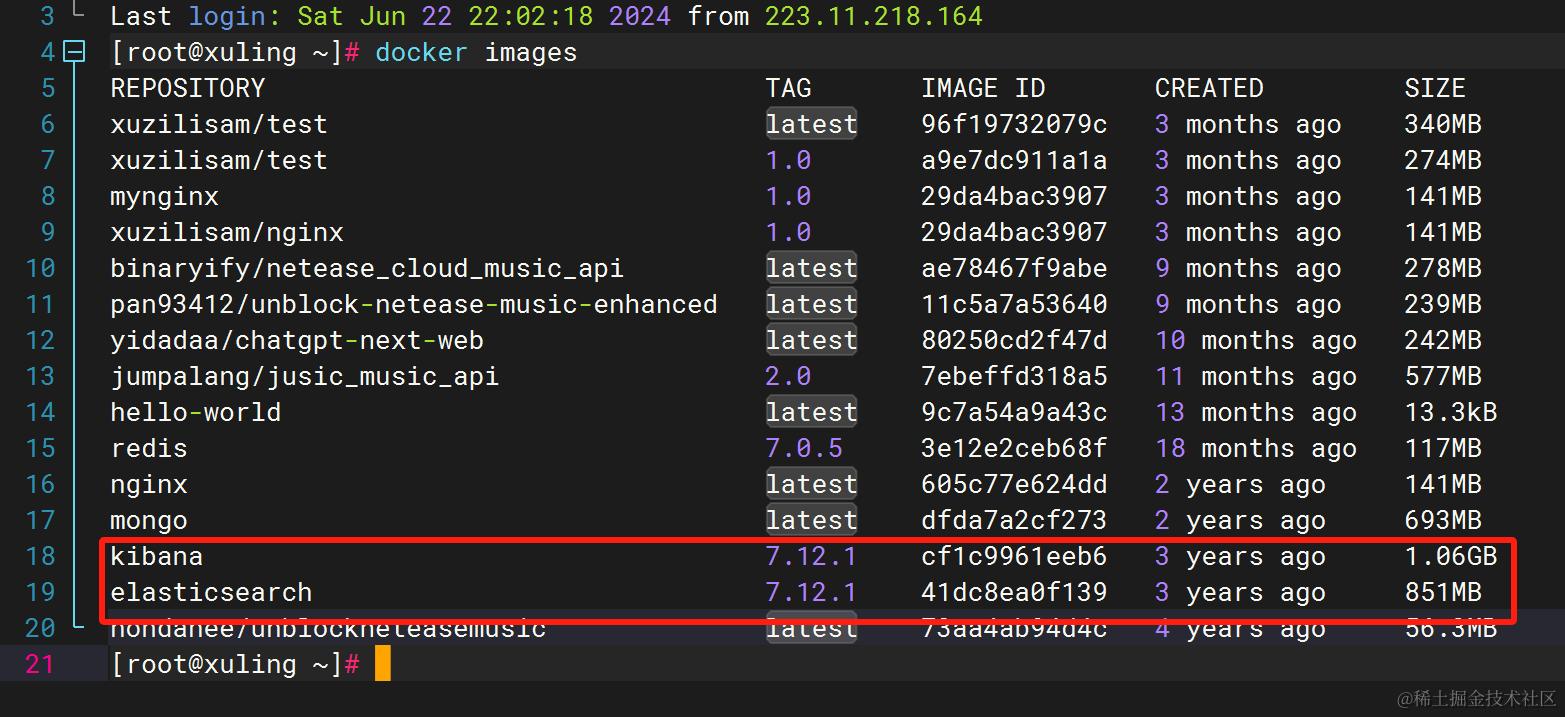Click the IMAGE ID column header
This screenshot has width=1565, height=717.
click(983, 88)
